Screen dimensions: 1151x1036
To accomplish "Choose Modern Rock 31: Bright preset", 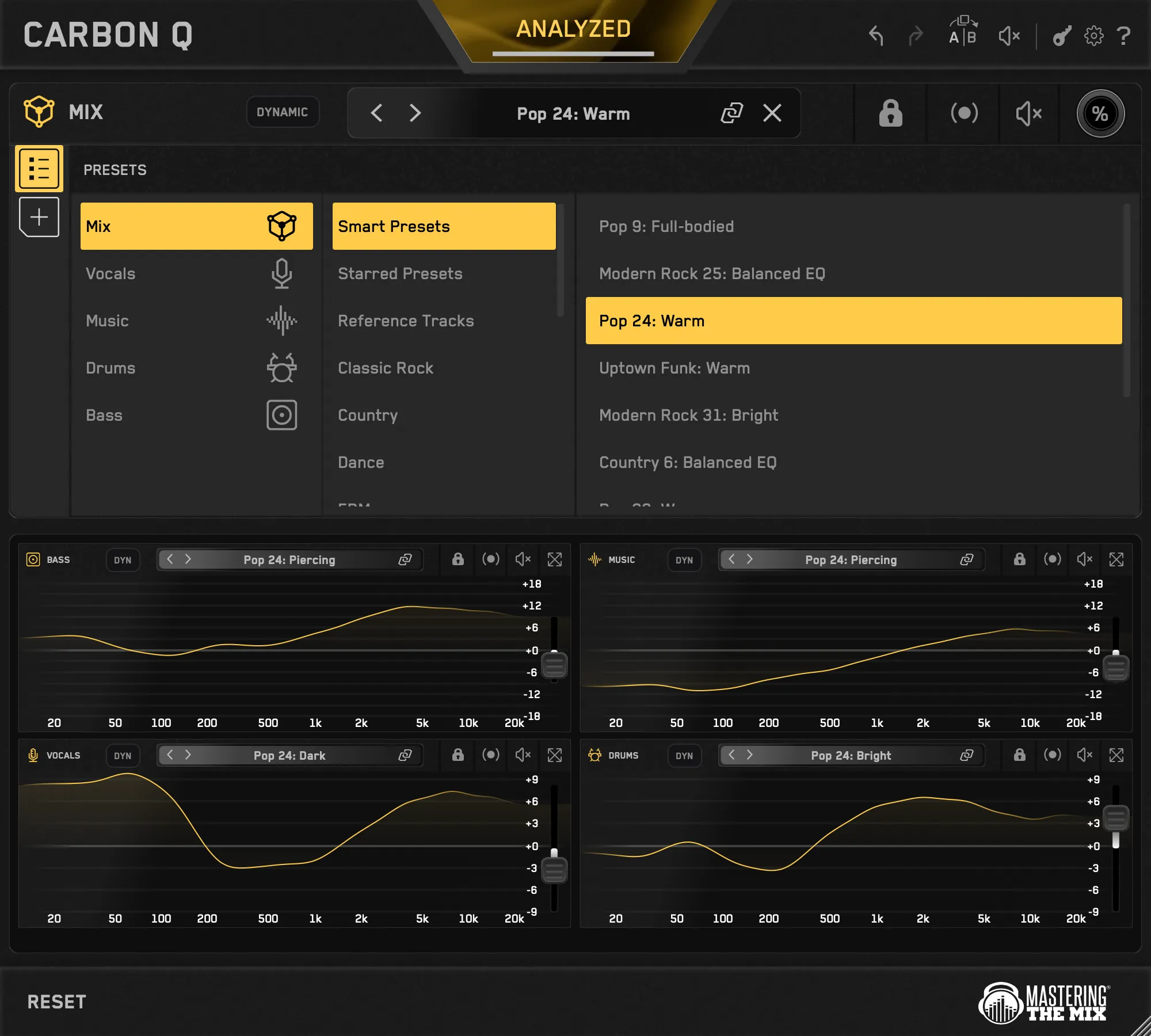I will tap(854, 415).
